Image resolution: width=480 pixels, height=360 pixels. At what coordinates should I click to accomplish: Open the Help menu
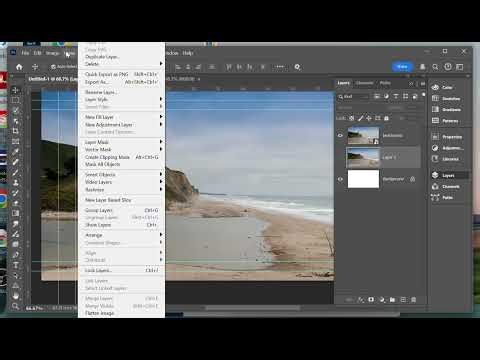[x=188, y=53]
